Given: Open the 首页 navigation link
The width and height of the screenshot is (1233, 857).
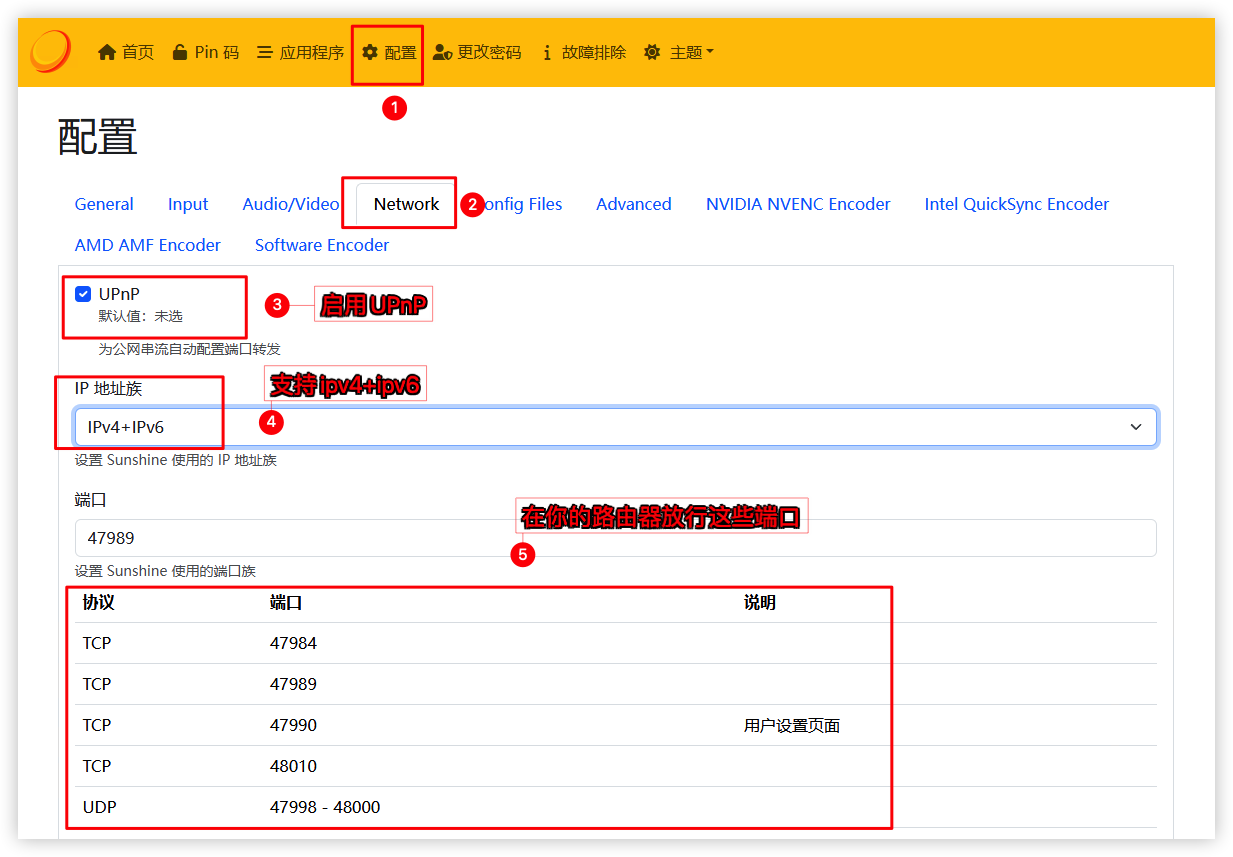Looking at the screenshot, I should tap(126, 52).
